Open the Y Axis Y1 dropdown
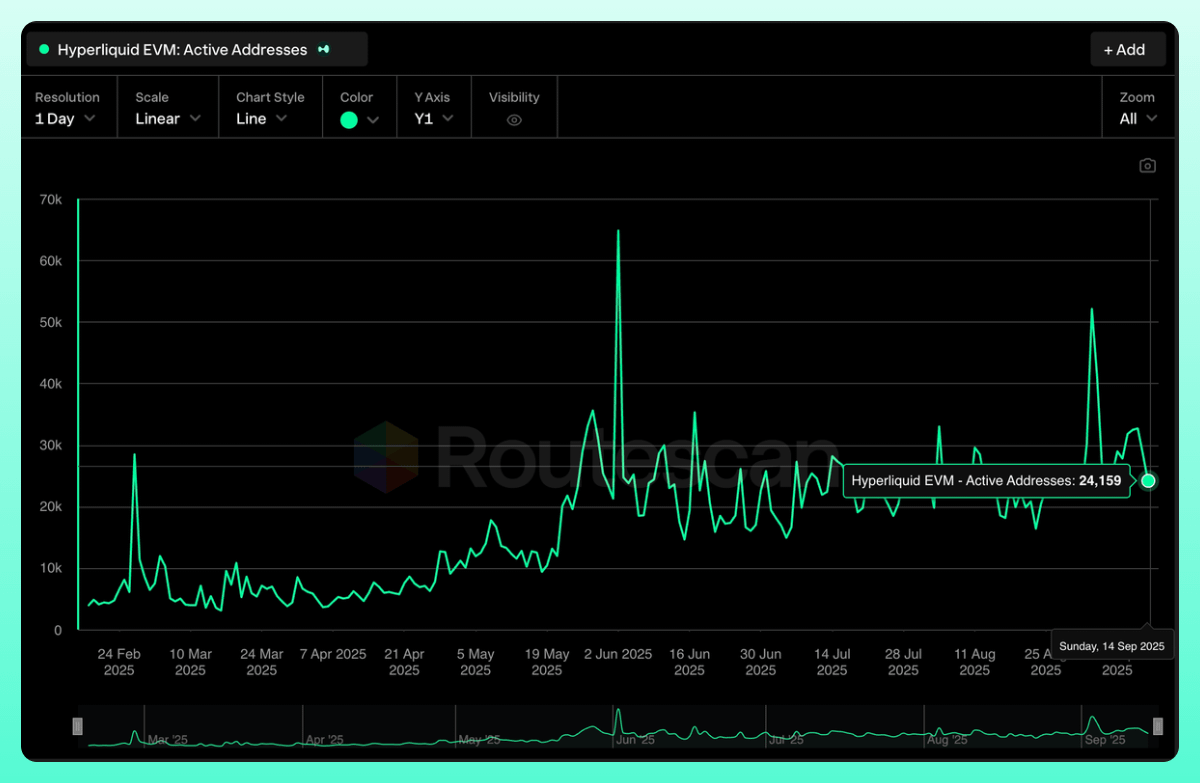Image resolution: width=1200 pixels, height=783 pixels. pos(434,108)
